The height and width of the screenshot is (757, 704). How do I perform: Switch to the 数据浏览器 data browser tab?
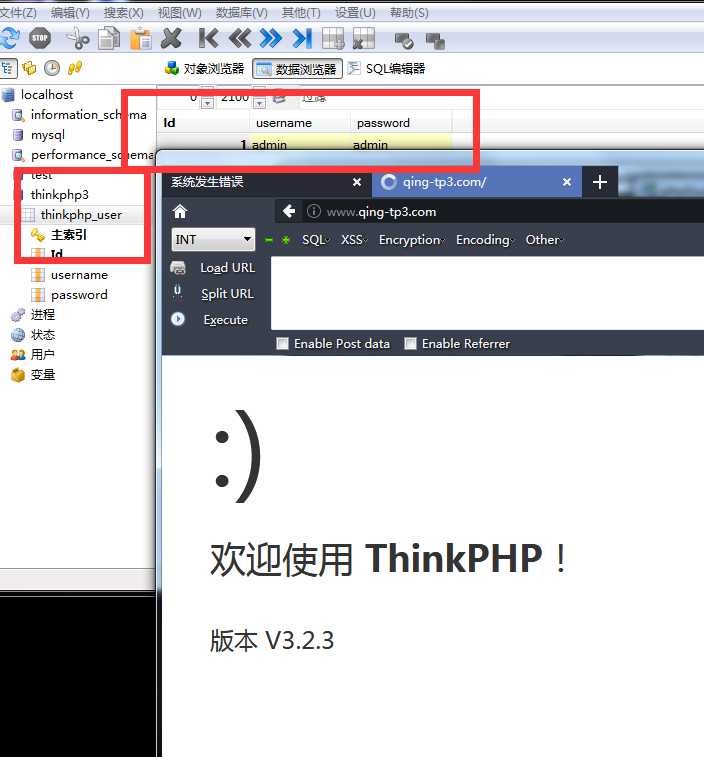point(297,69)
